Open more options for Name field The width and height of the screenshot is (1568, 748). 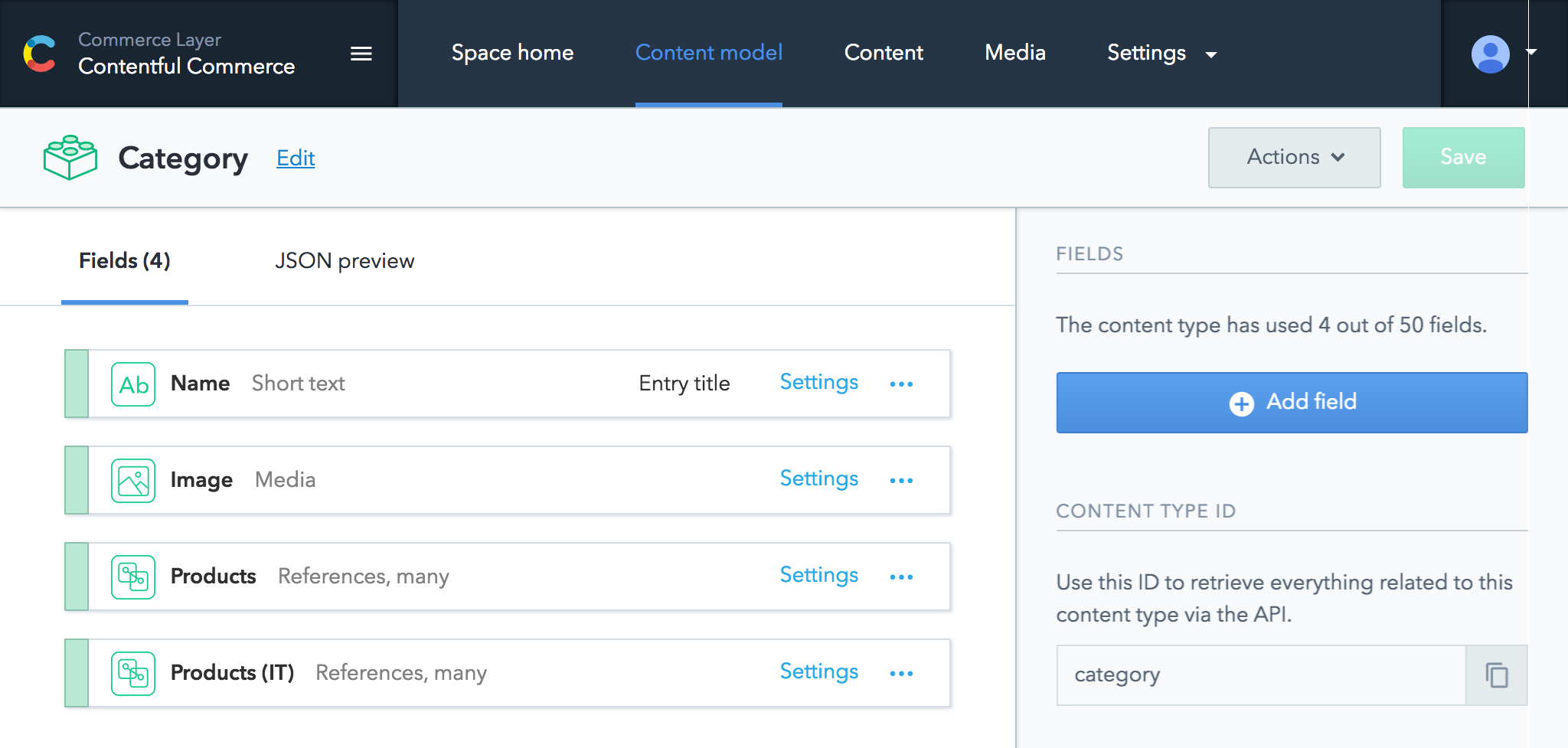click(x=901, y=384)
